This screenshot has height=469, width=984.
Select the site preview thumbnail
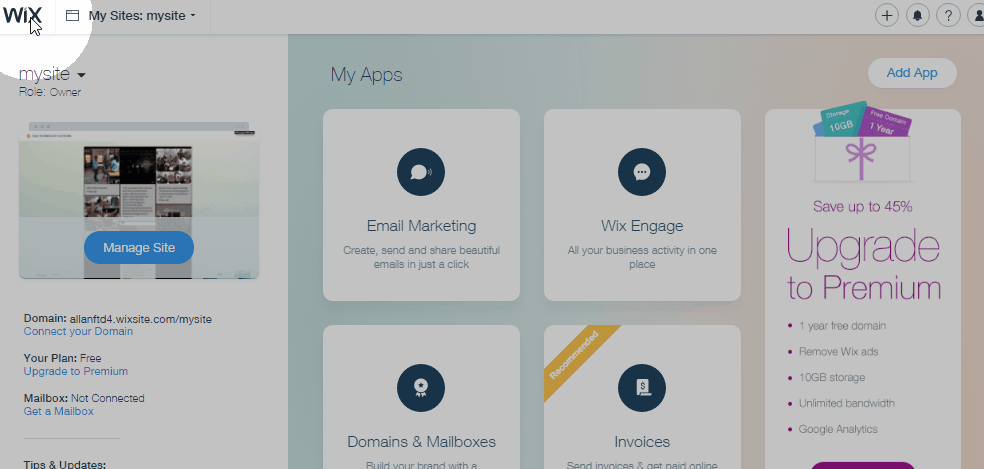pyautogui.click(x=139, y=200)
